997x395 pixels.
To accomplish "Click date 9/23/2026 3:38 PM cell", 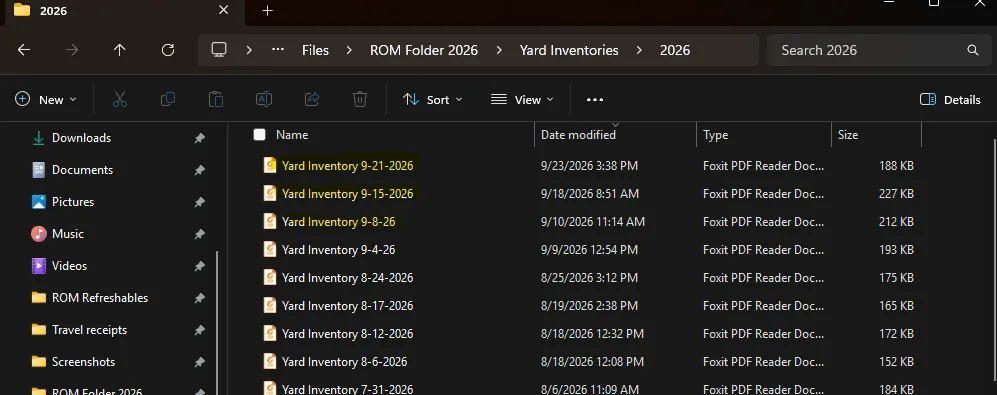I will (589, 166).
